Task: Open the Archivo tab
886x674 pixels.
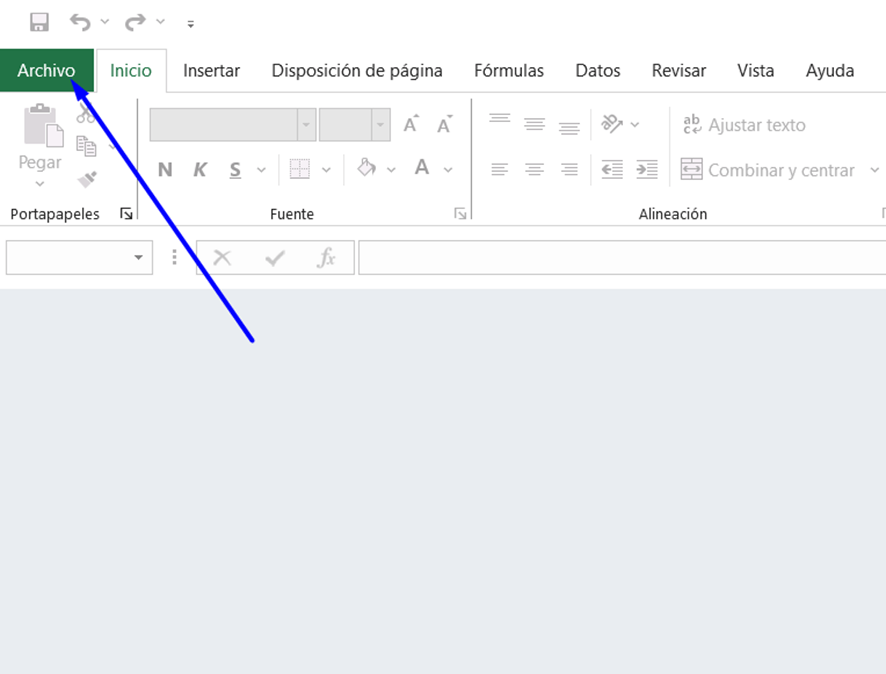Action: pos(46,71)
